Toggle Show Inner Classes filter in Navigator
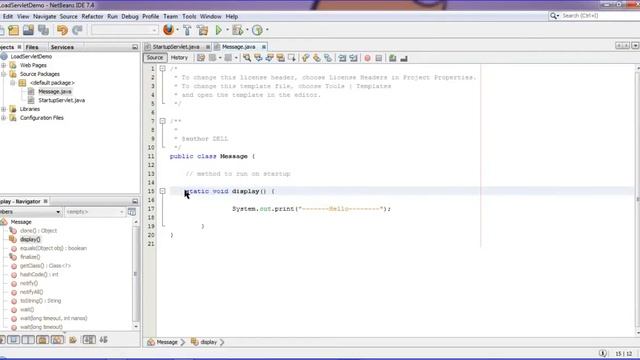Viewport: 640px width, 360px height. (57, 340)
